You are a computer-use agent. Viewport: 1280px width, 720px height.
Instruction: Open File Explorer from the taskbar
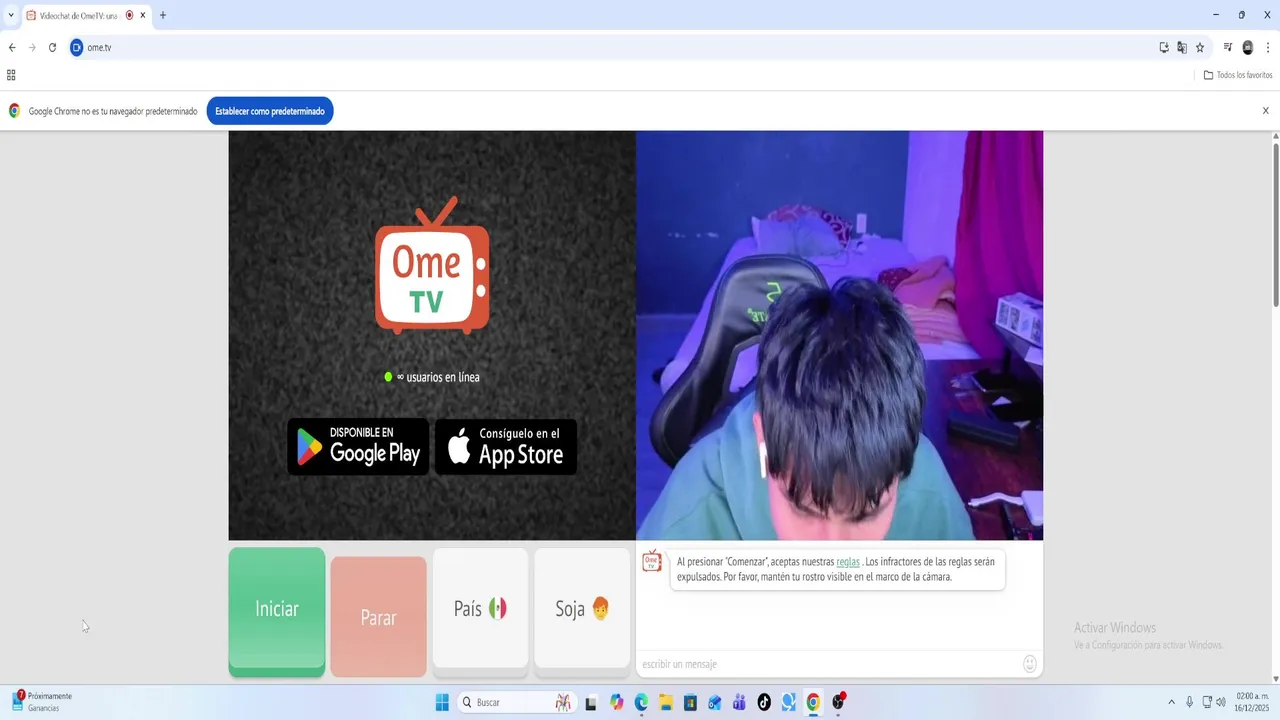[665, 703]
